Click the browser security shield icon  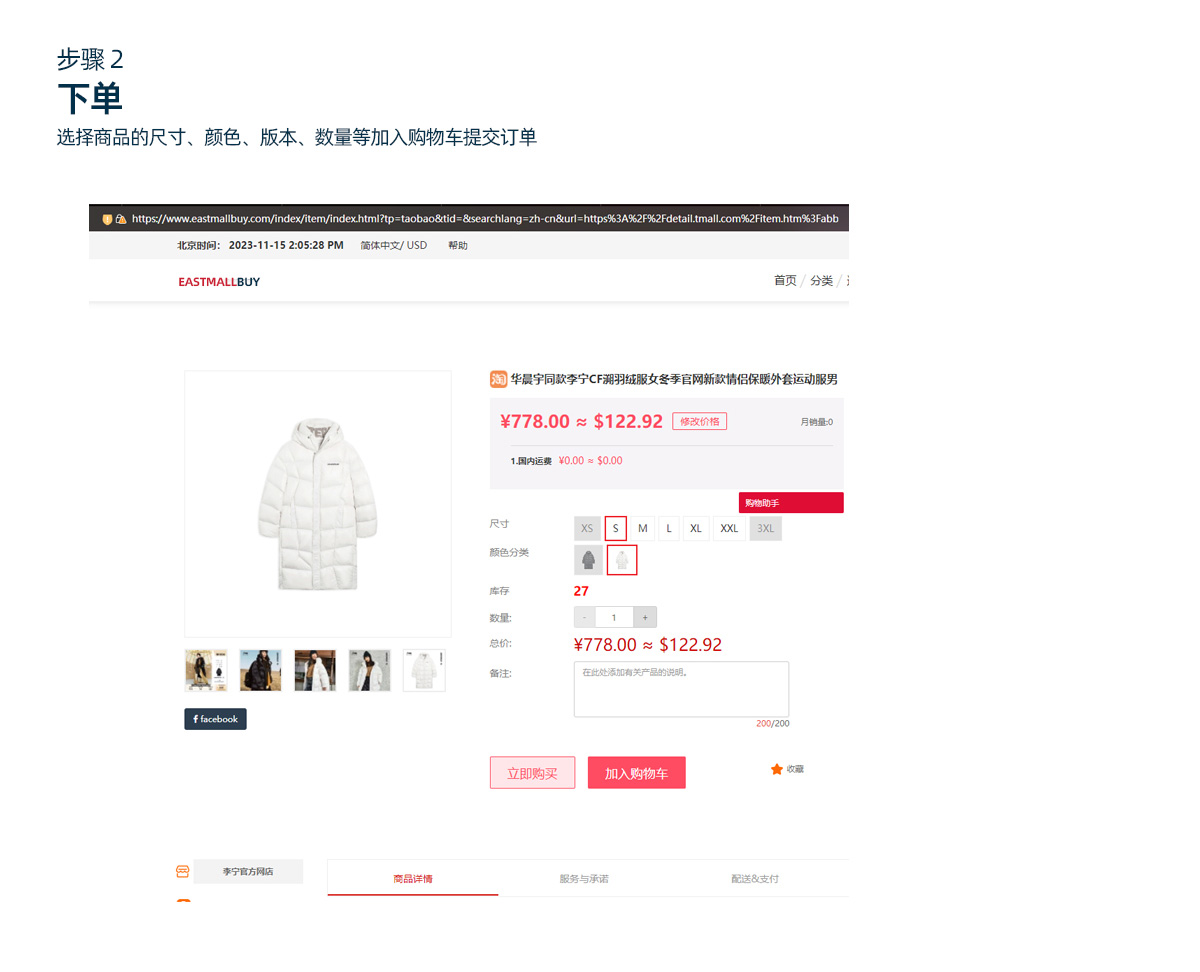[107, 218]
